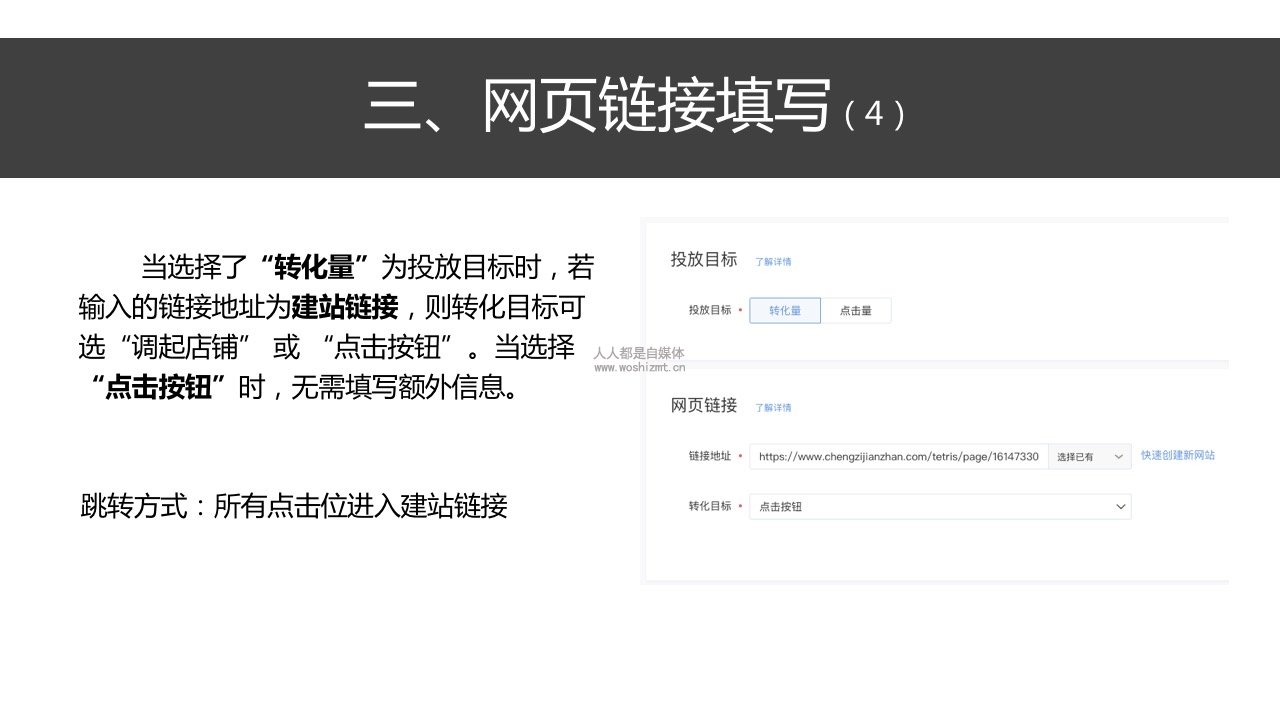Select the 点击量 delivery goal option

[856, 311]
